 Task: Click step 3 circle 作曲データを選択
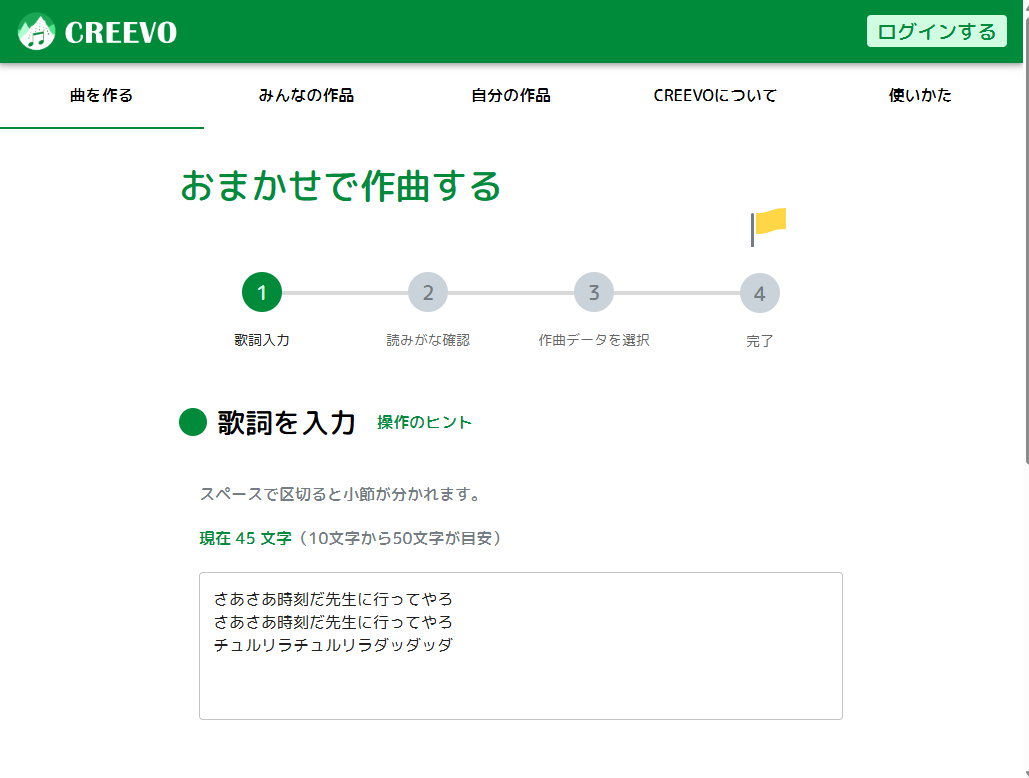[594, 293]
